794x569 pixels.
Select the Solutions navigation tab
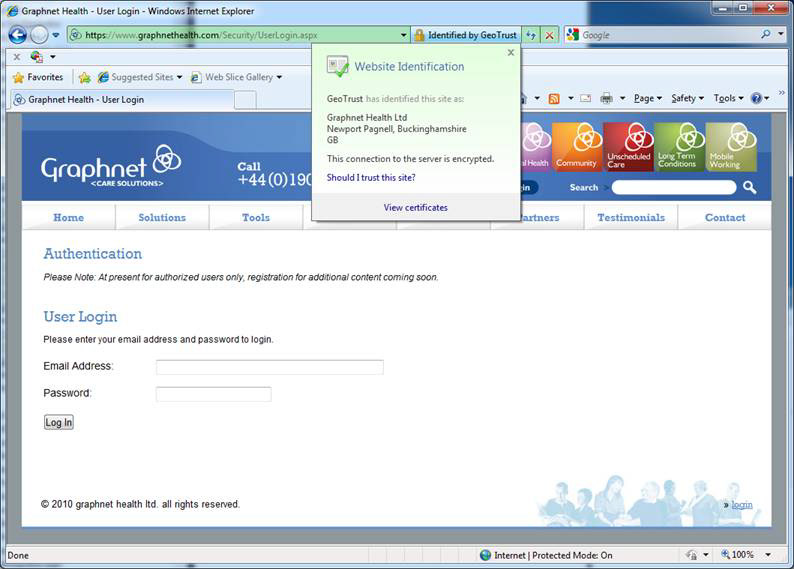162,217
